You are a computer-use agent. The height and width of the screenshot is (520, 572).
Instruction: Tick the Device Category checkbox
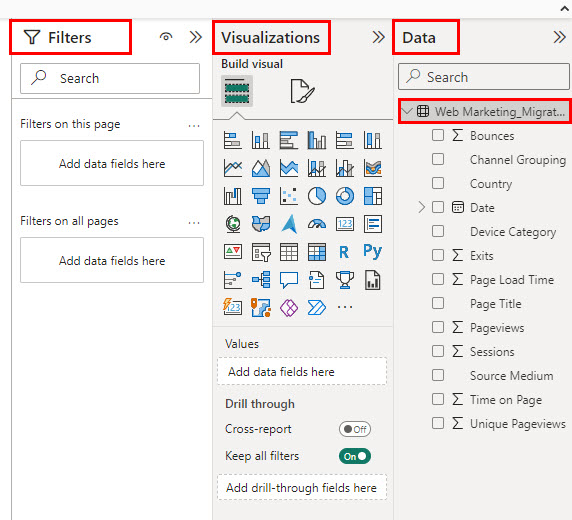pyautogui.click(x=438, y=231)
